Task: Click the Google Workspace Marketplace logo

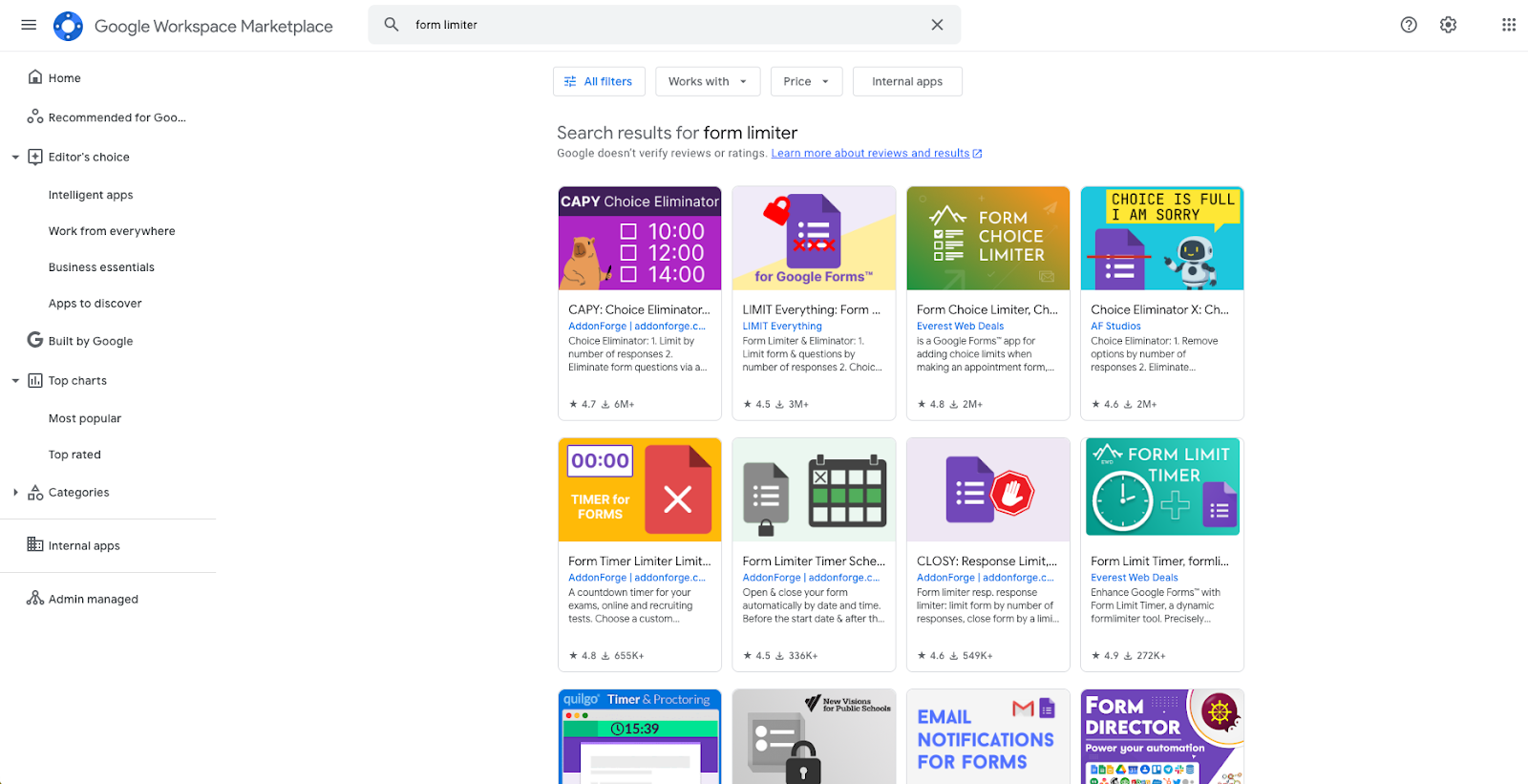Action: coord(69,26)
